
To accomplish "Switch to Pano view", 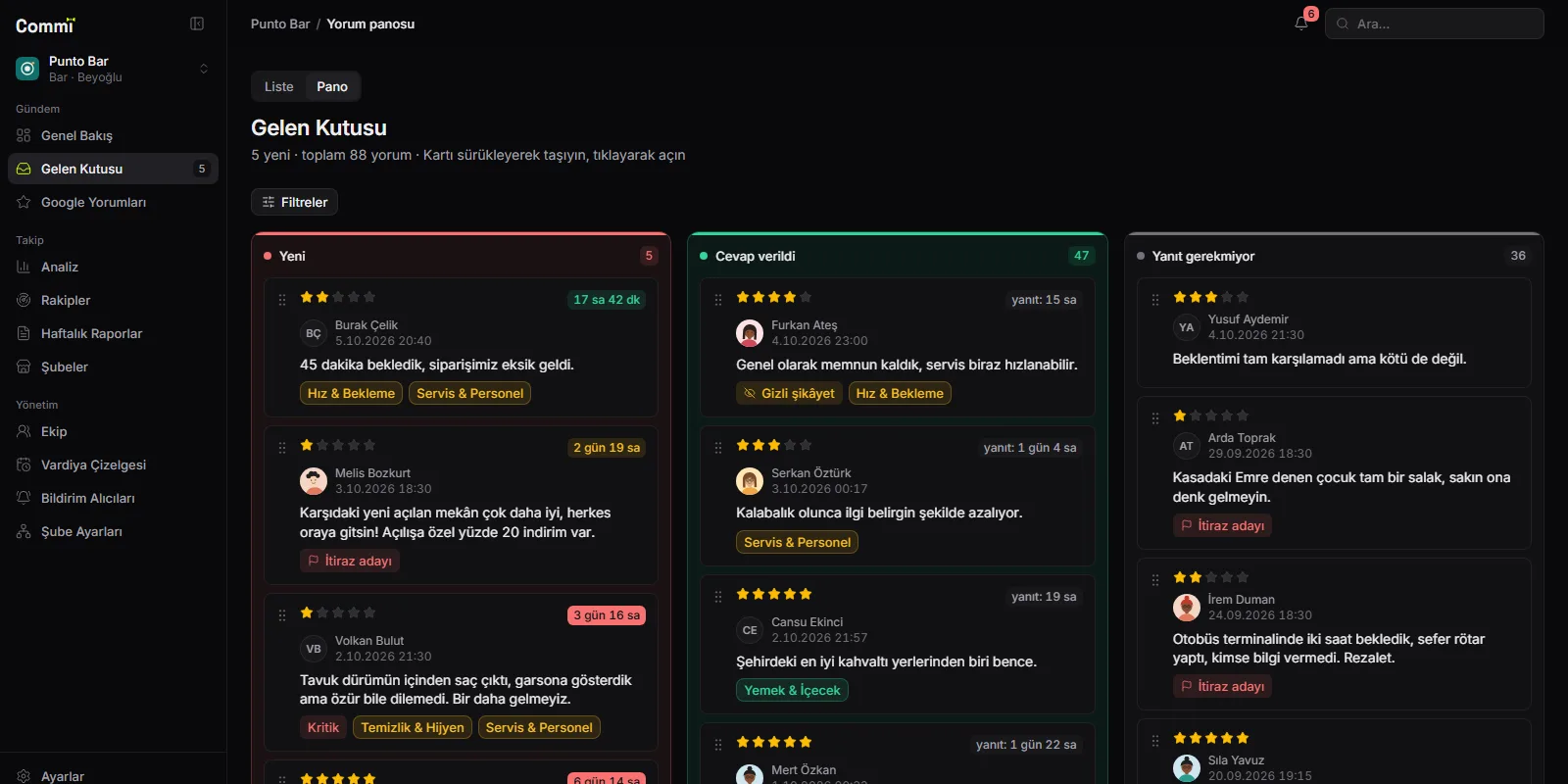I will tap(332, 86).
